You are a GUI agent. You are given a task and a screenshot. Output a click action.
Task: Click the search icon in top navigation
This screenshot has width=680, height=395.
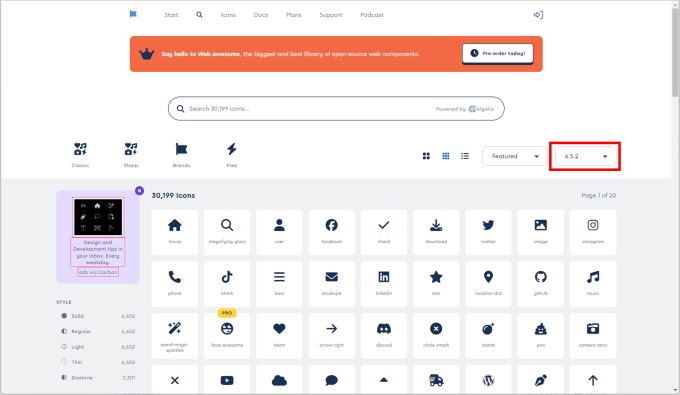coord(199,15)
